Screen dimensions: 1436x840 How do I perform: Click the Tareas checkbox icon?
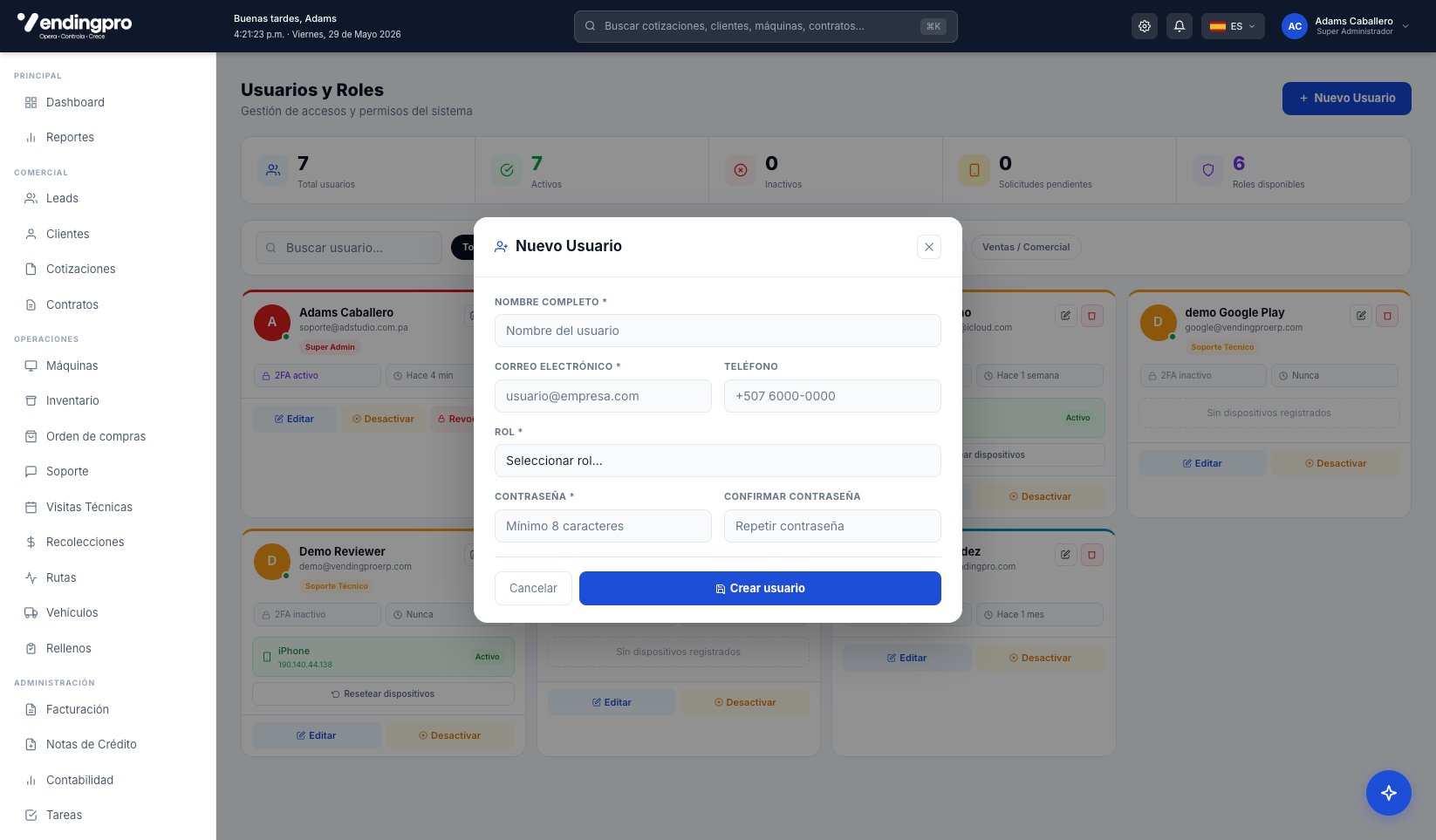pos(31,815)
